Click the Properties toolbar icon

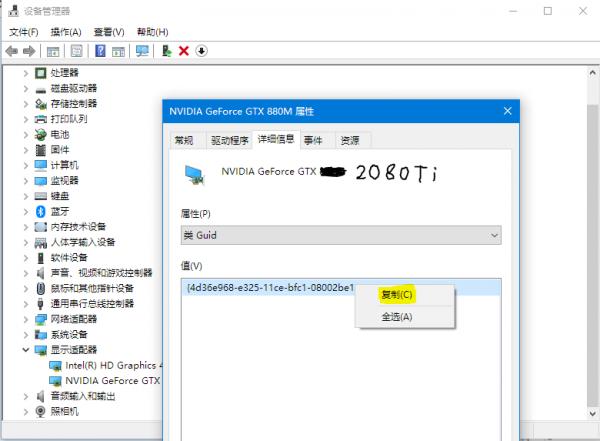(77, 51)
